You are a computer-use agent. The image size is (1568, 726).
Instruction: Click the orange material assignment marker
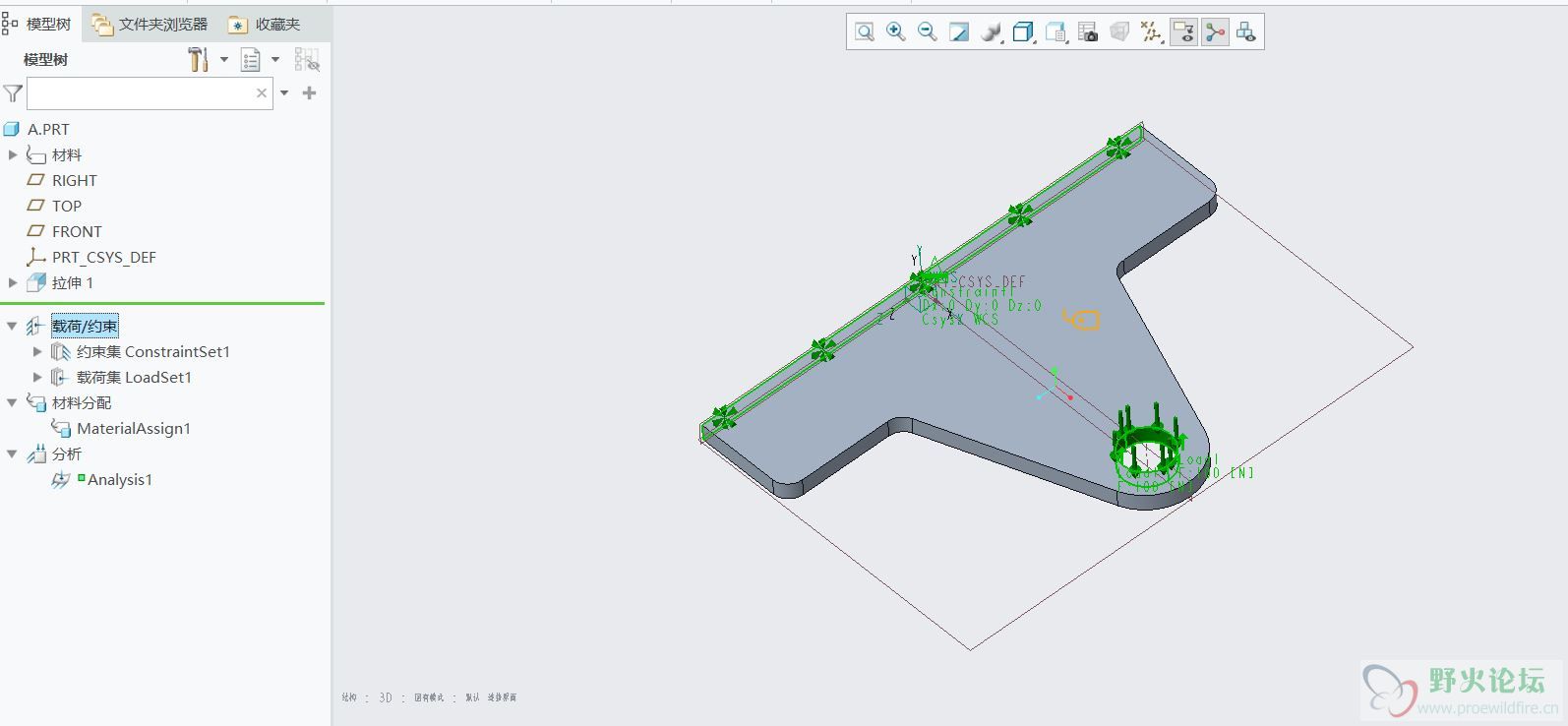(1081, 319)
